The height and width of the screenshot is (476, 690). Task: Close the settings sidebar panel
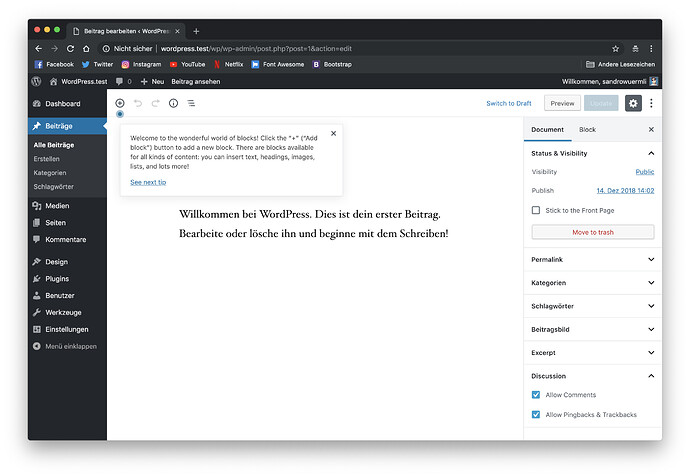coord(651,129)
